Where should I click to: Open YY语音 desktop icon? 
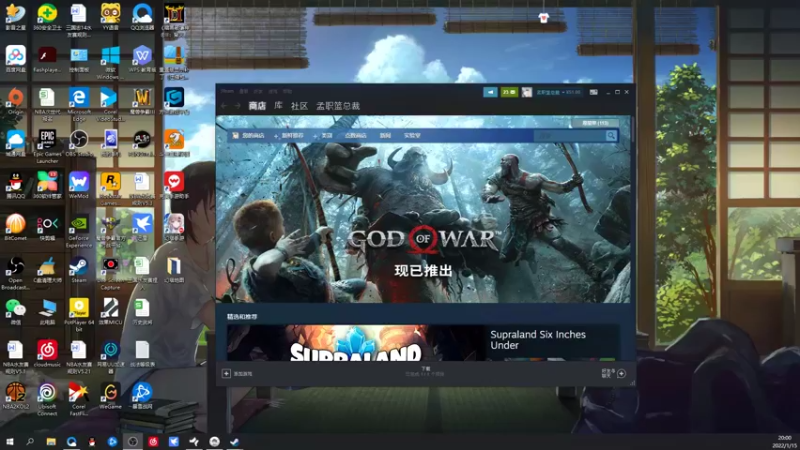pos(110,17)
